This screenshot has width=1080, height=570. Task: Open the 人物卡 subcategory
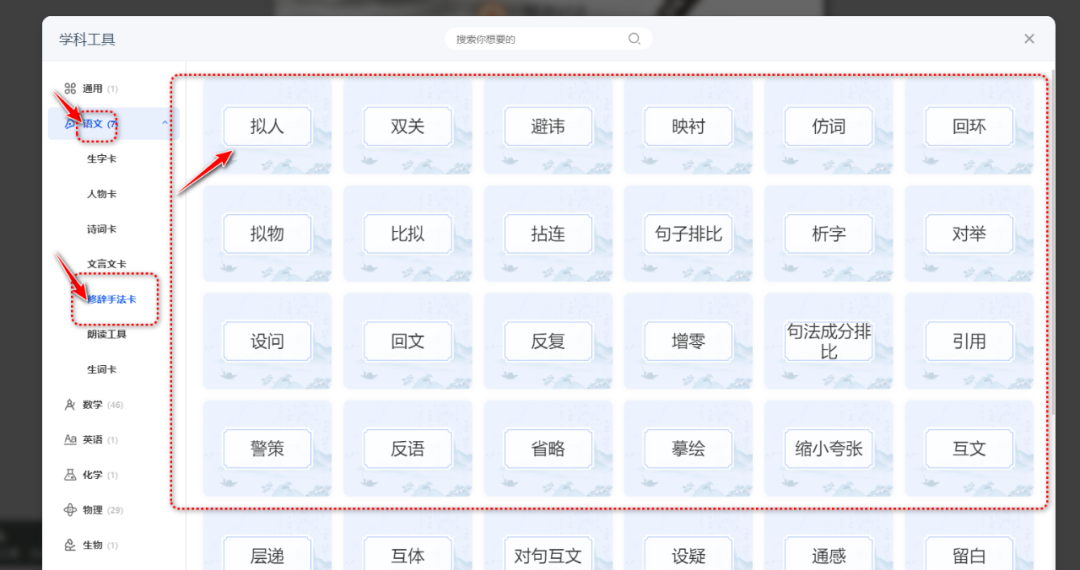pos(101,193)
